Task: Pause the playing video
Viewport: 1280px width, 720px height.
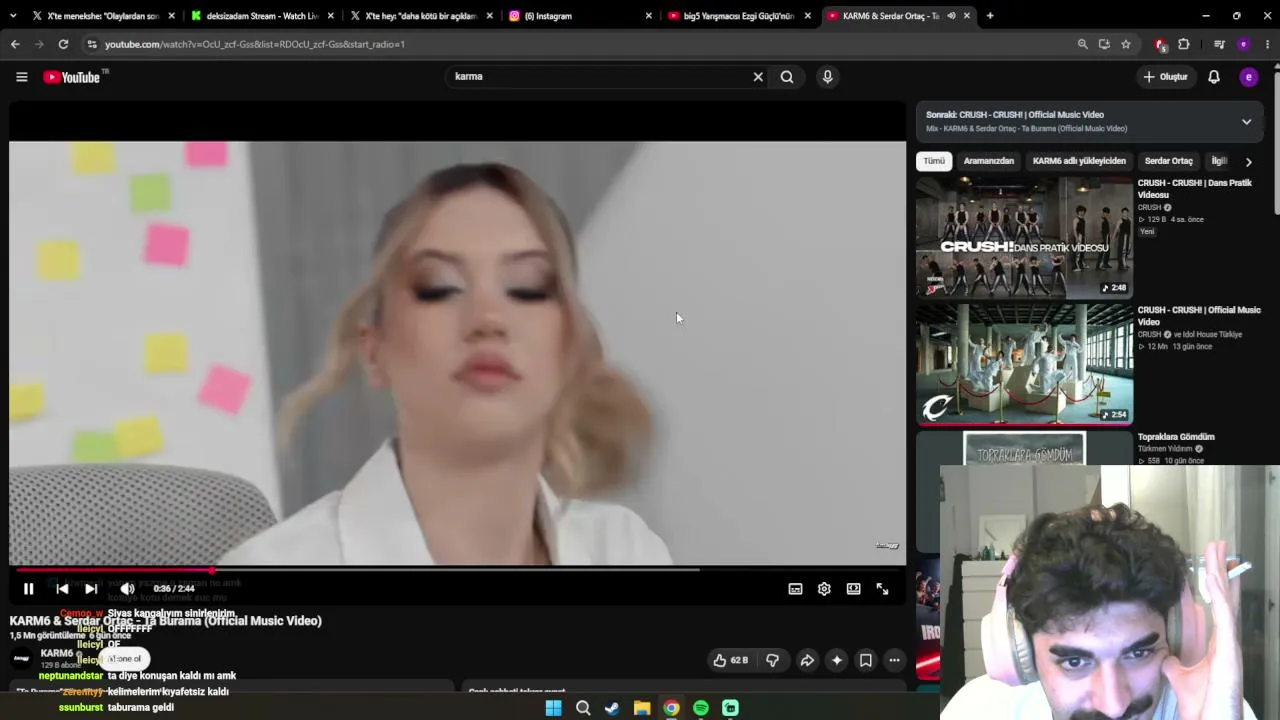Action: coord(28,589)
